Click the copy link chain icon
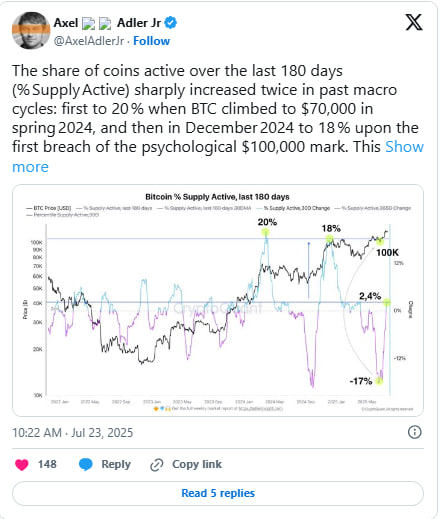This screenshot has width=440, height=519. [x=157, y=465]
